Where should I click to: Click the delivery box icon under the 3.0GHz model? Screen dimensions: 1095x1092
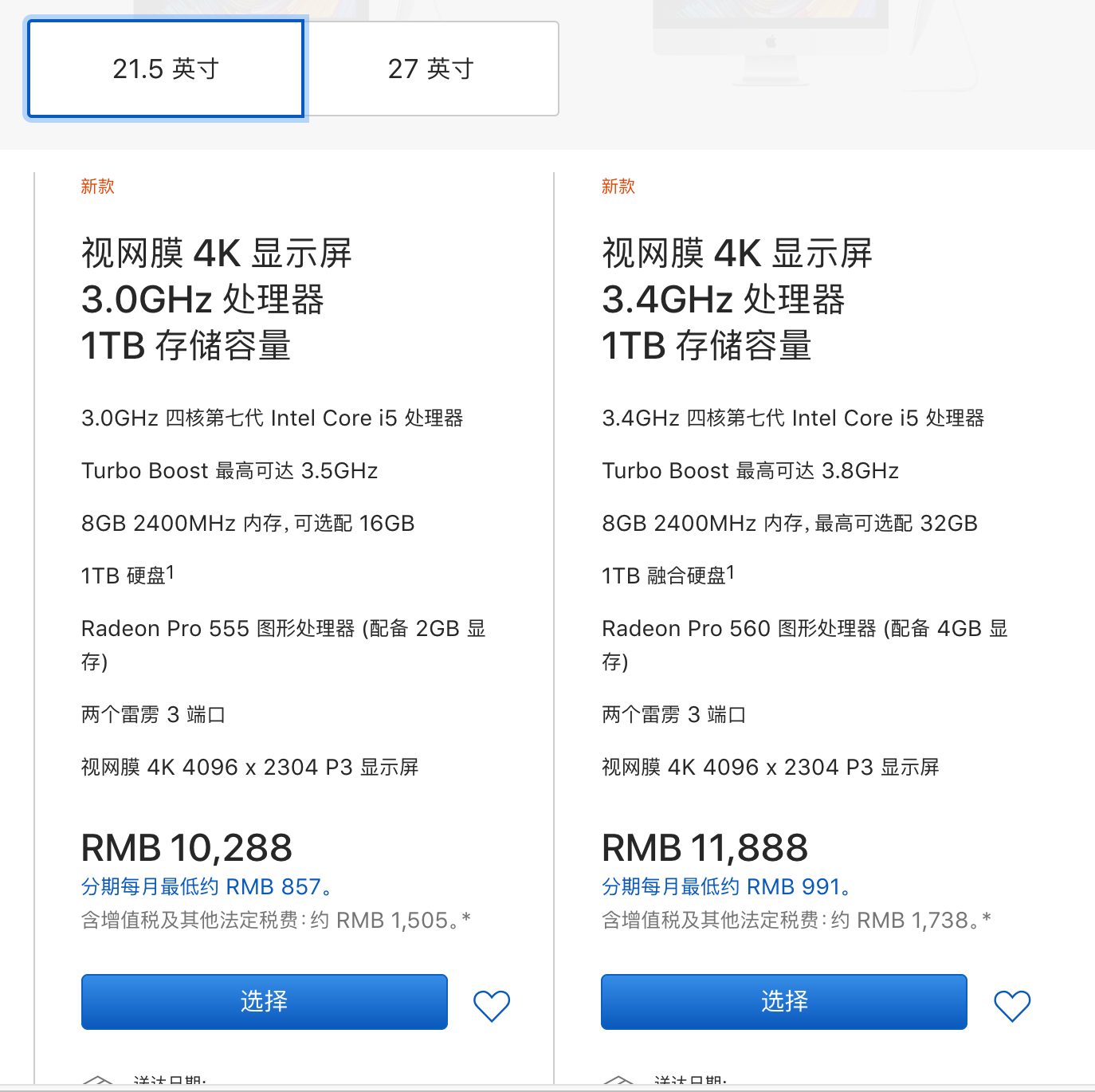point(98,1081)
